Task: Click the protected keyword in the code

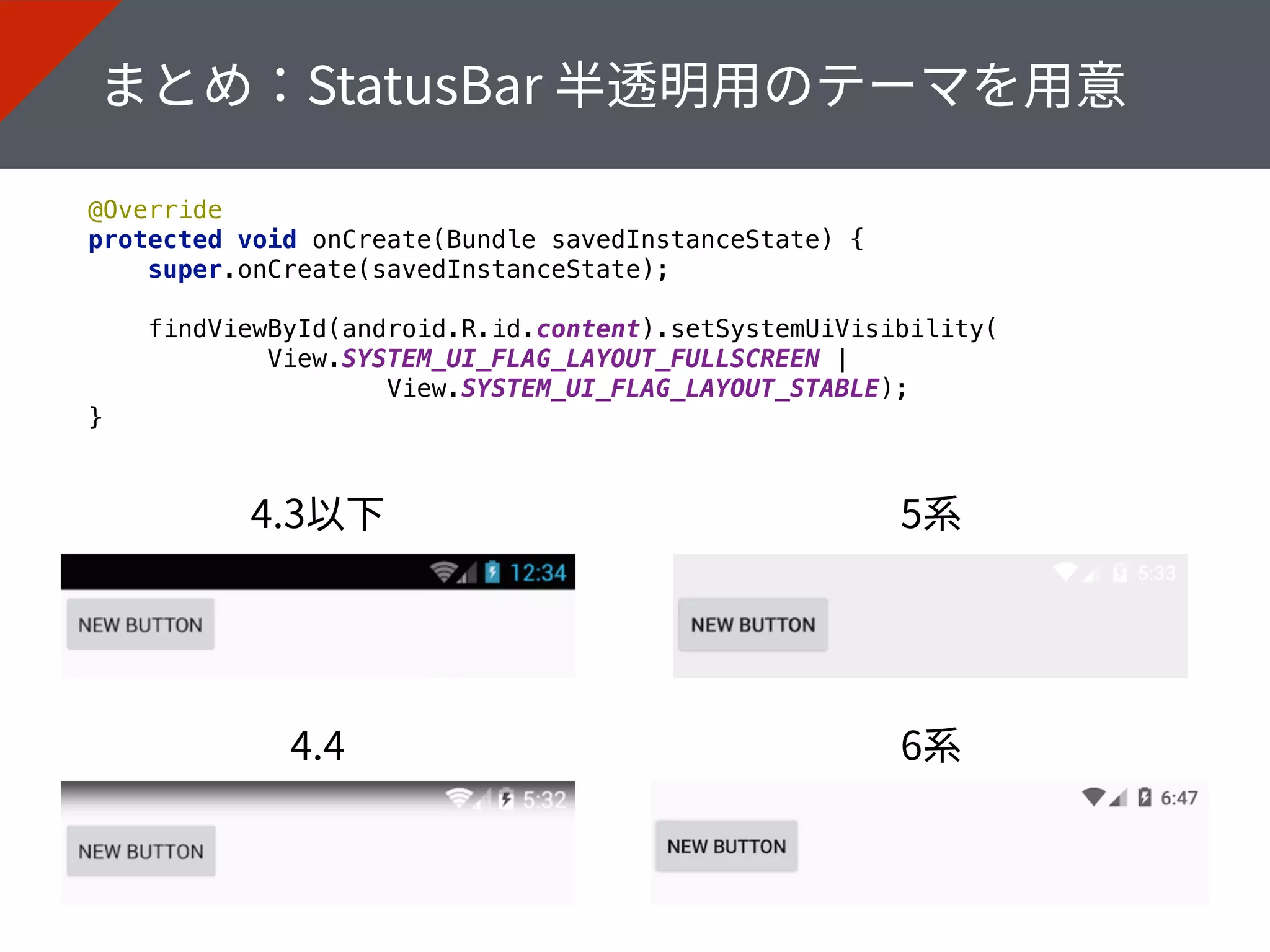Action: coord(155,240)
